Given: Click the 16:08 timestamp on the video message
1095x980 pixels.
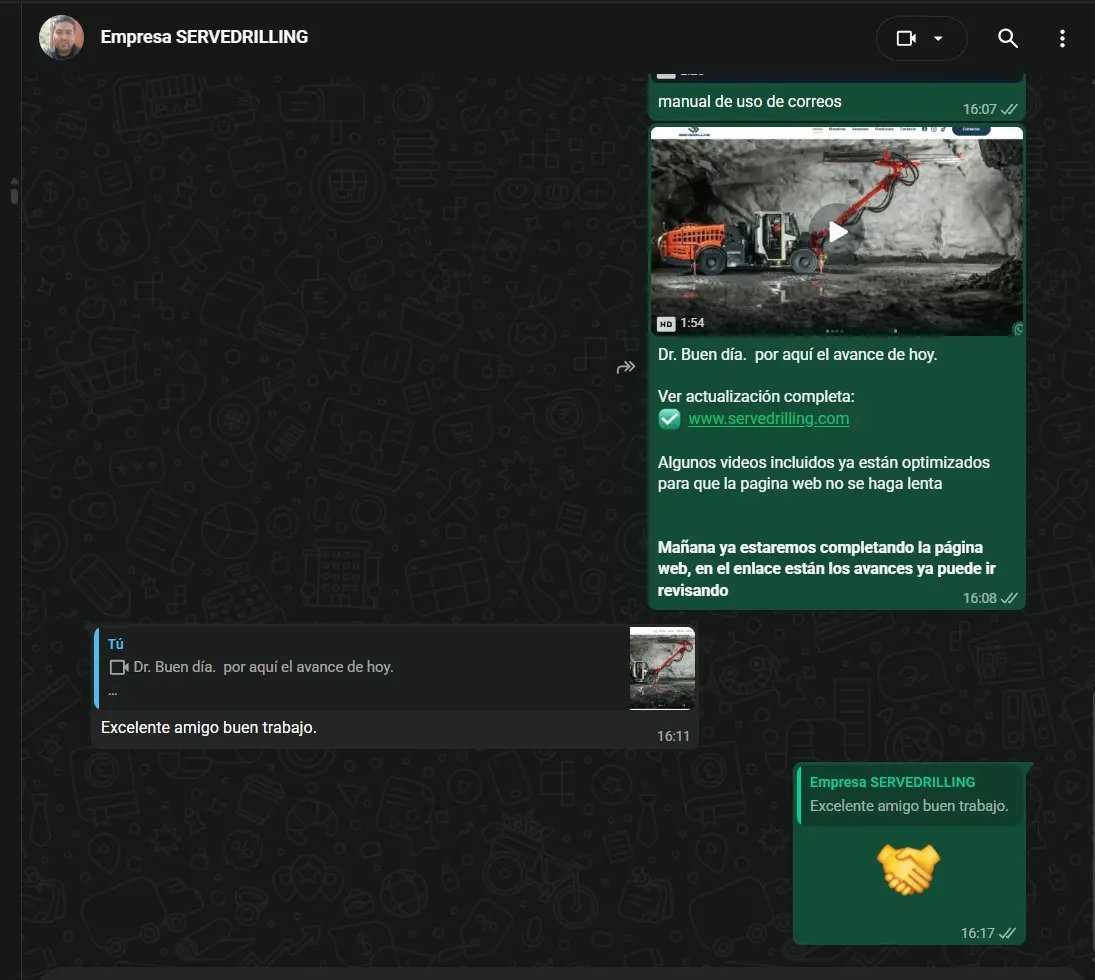Looking at the screenshot, I should pos(979,598).
